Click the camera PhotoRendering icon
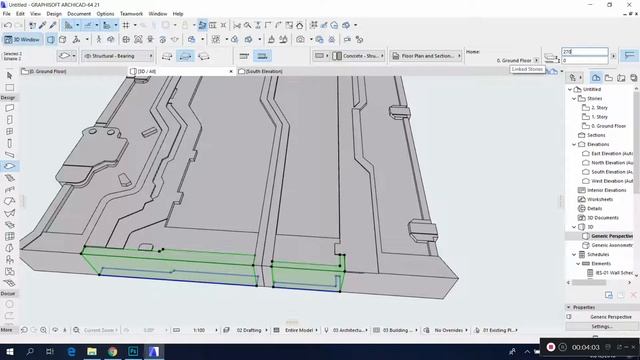 tap(300, 40)
